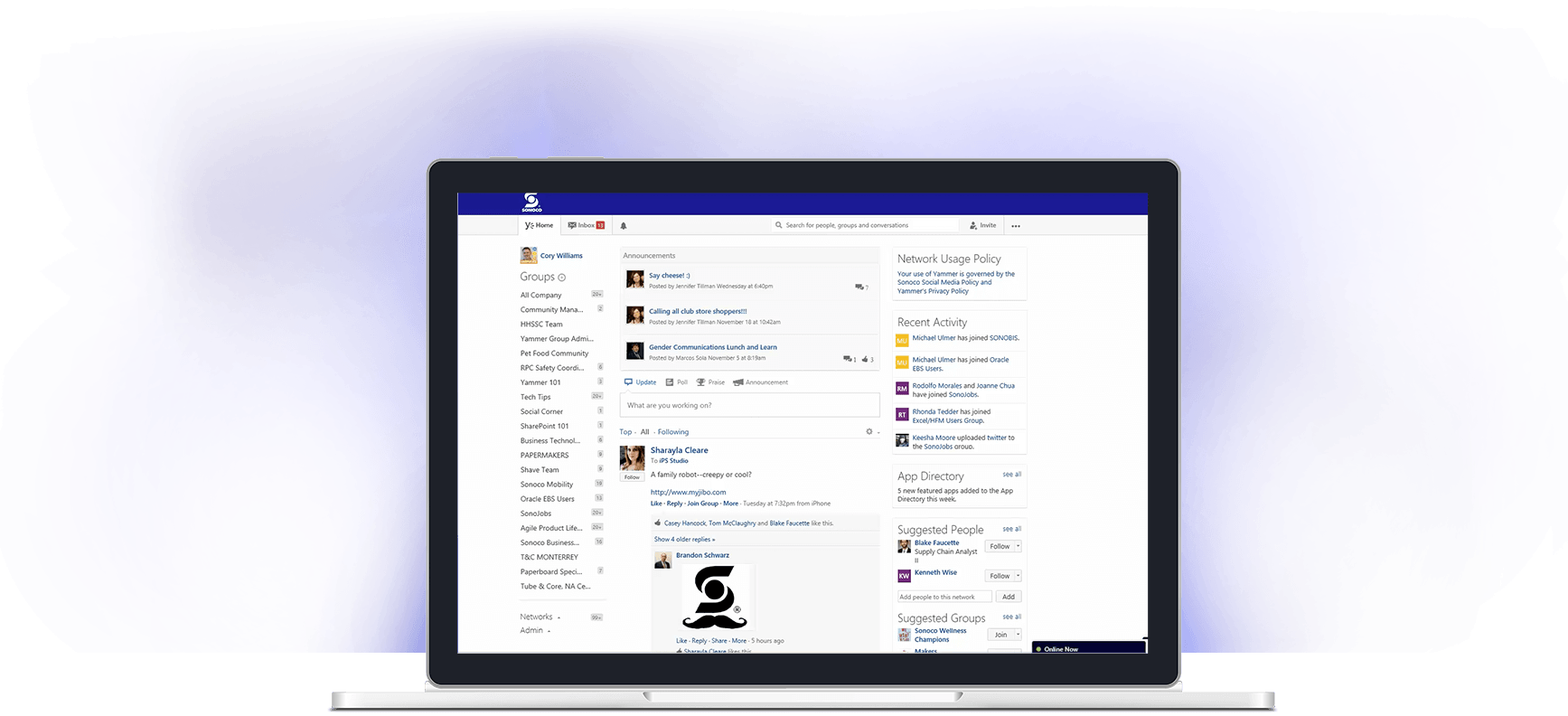Open the http://www.myjibo.com link
This screenshot has height=716, width=1568.
pyautogui.click(x=688, y=493)
